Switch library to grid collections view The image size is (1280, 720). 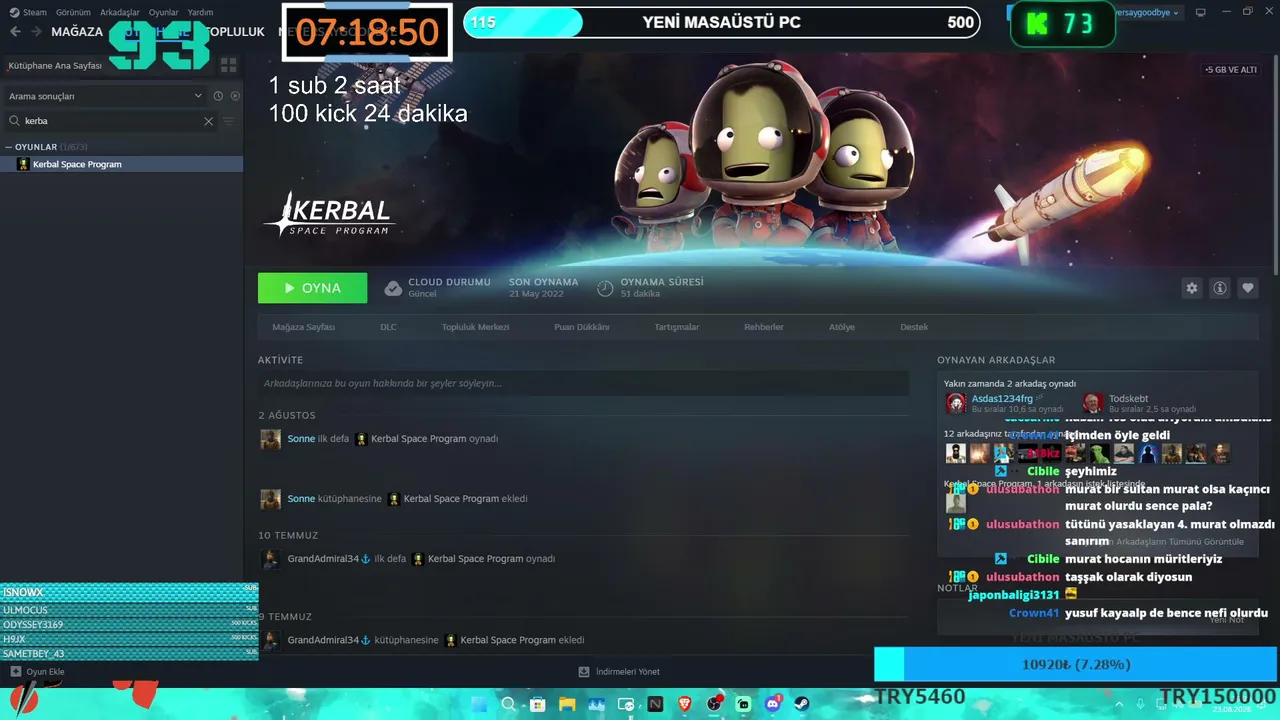[x=228, y=65]
